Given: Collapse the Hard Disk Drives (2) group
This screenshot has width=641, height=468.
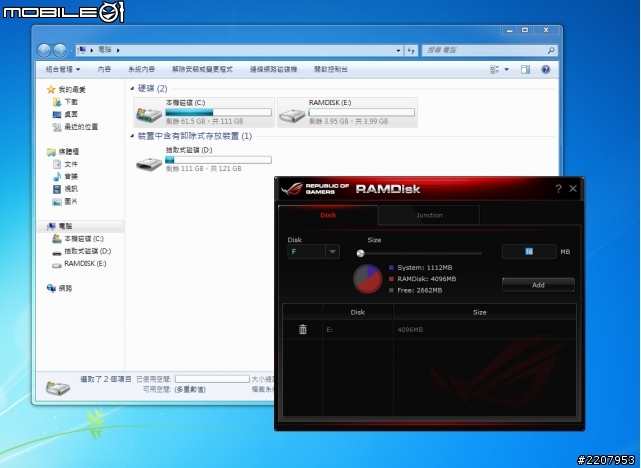Looking at the screenshot, I should point(132,88).
